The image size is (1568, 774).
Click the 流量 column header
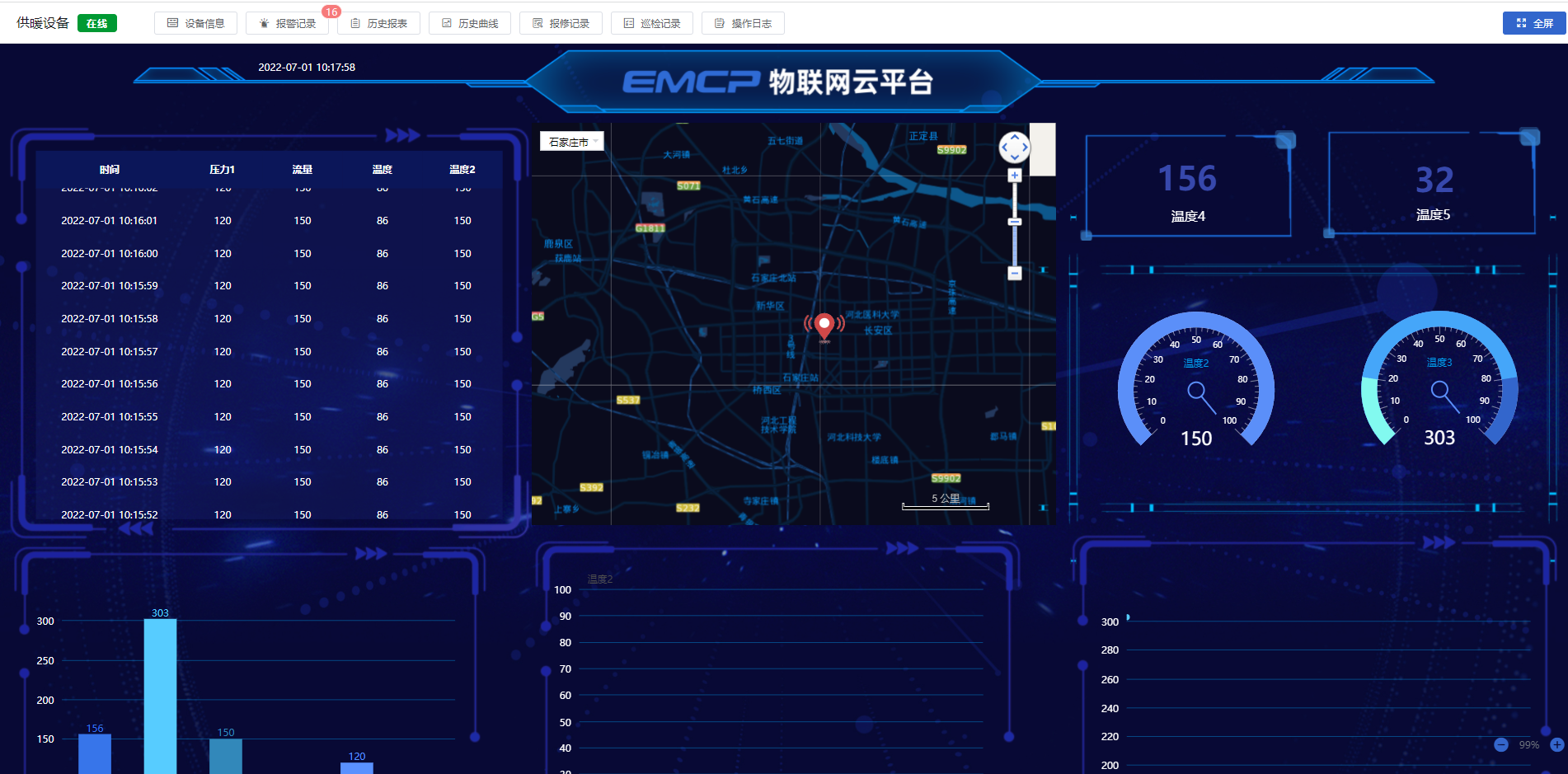tap(303, 169)
